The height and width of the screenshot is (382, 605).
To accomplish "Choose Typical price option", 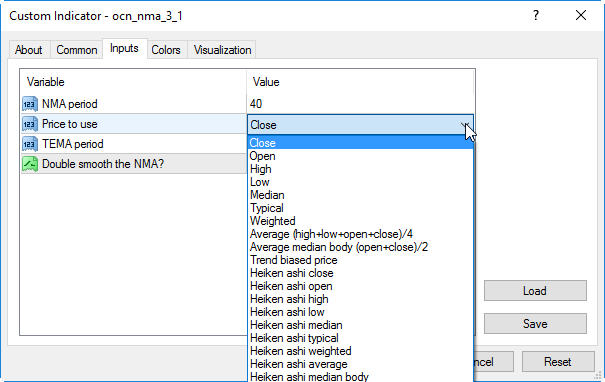I will (360, 208).
